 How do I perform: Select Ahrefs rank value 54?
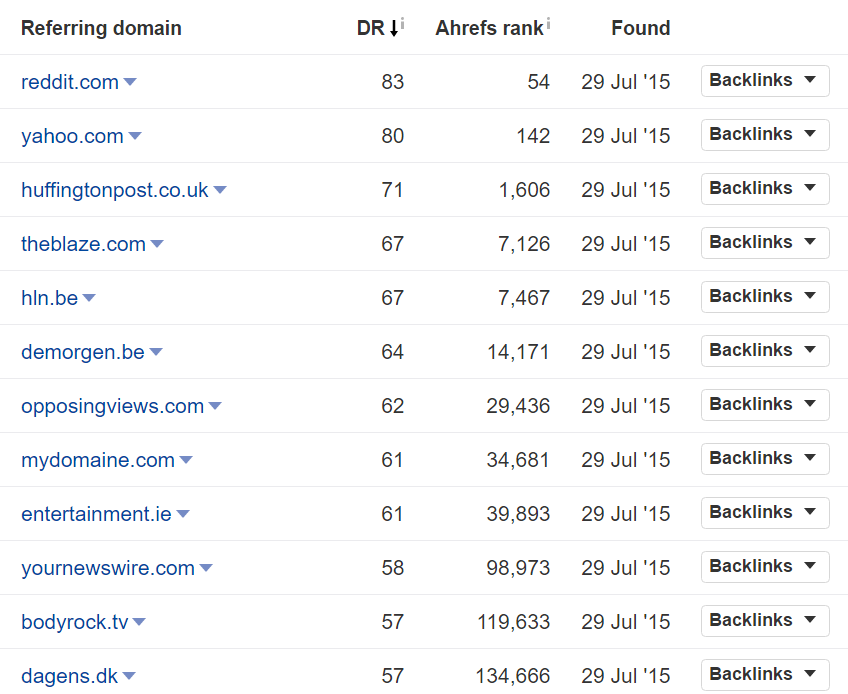click(539, 82)
